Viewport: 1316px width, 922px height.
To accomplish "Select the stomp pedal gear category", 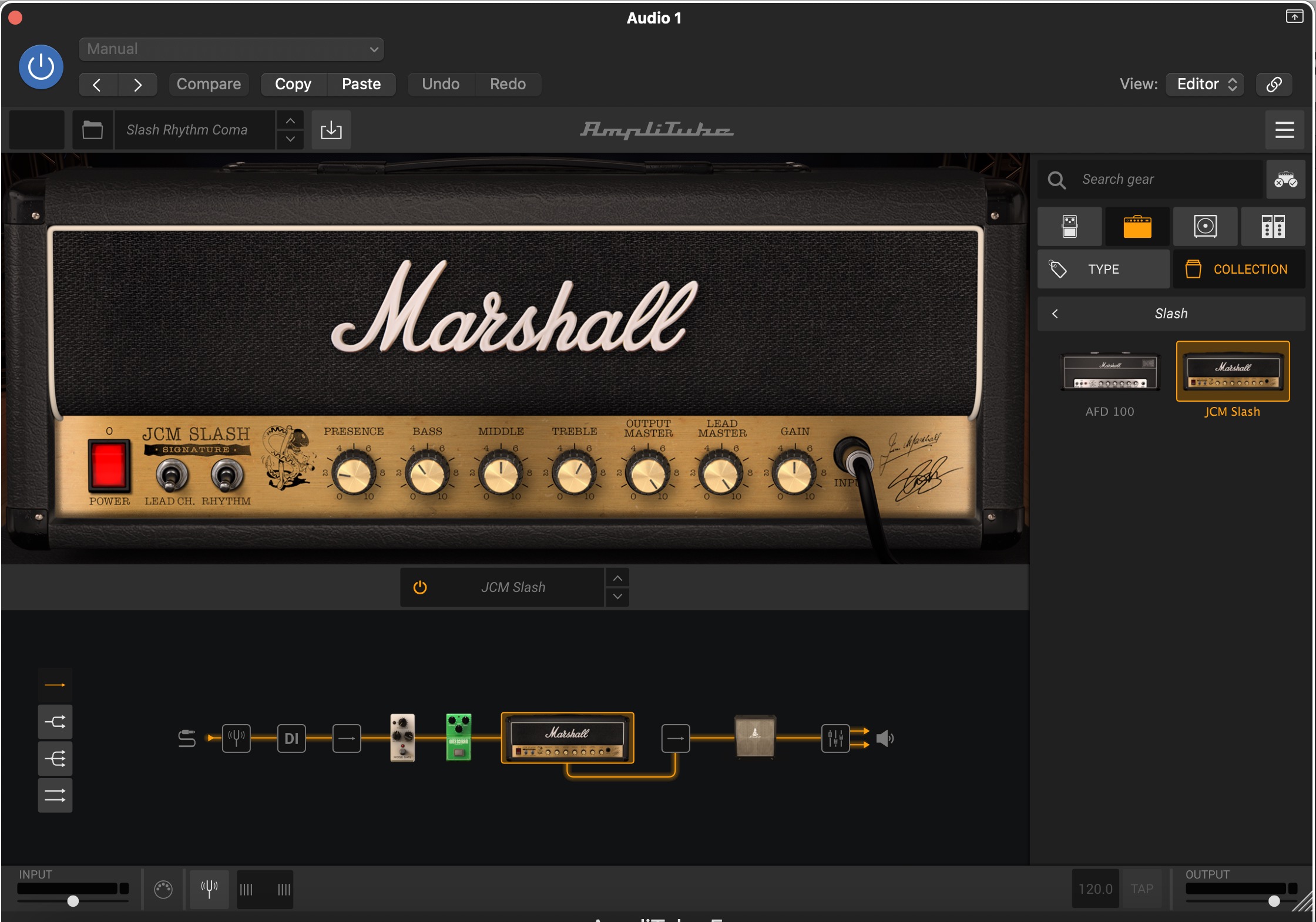I will 1070,227.
